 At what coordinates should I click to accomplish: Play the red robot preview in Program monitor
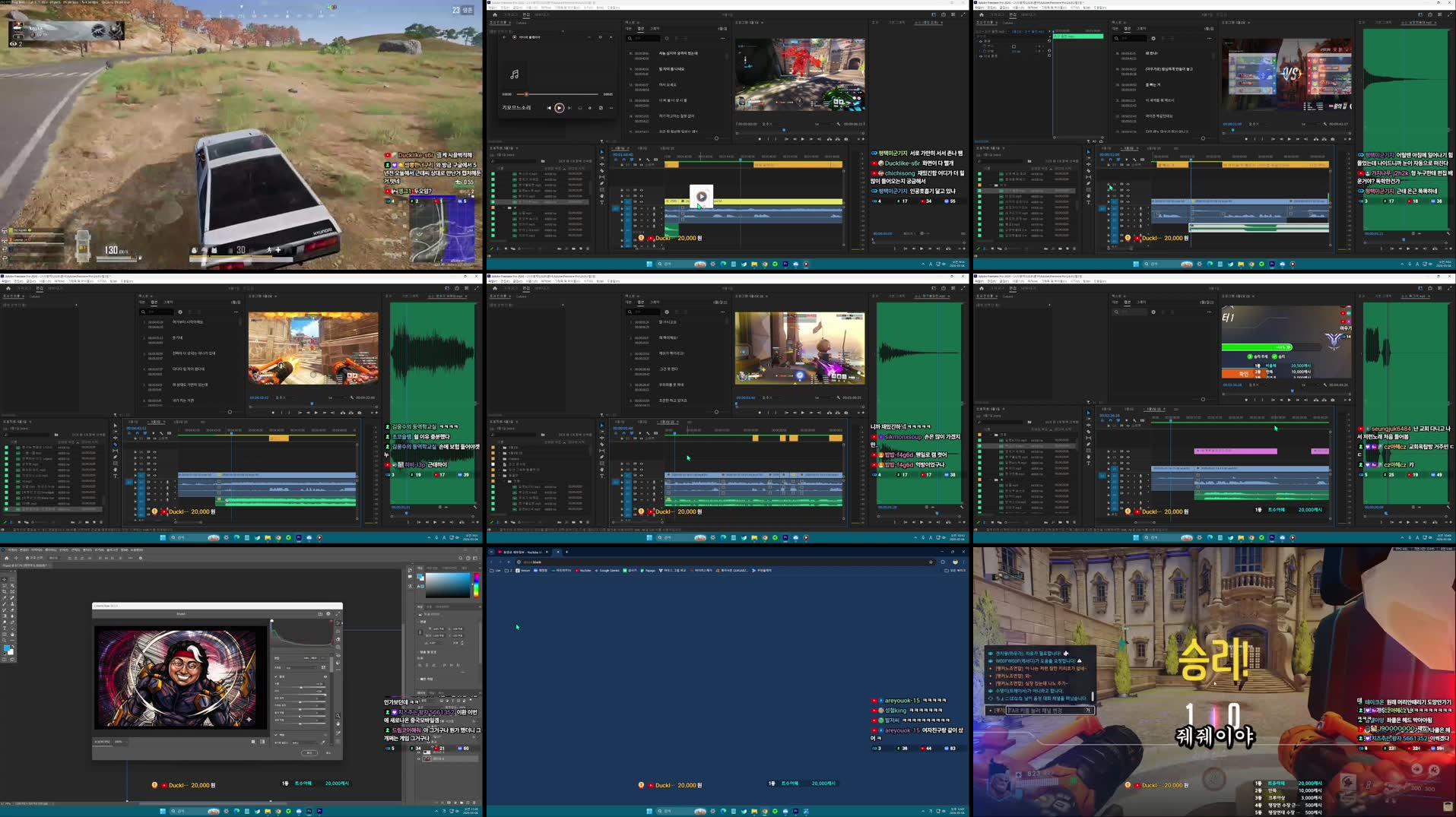pyautogui.click(x=803, y=139)
